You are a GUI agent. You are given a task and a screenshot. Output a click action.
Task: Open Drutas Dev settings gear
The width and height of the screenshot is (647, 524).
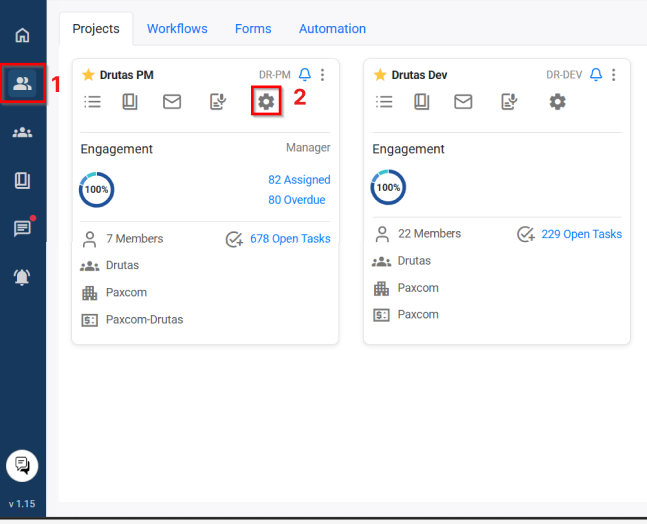click(x=557, y=101)
